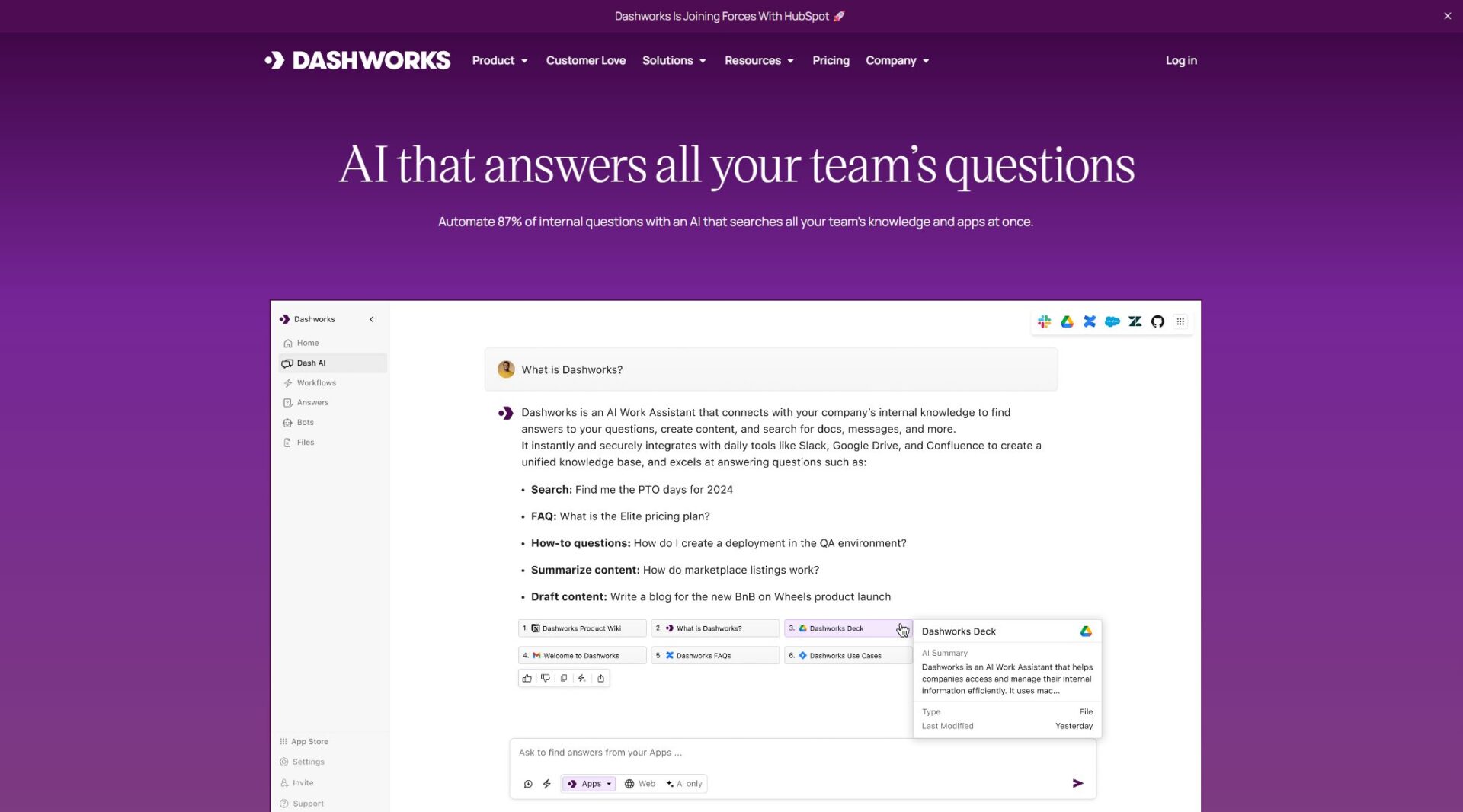Give the answer a thumbs down
This screenshot has width=1463, height=812.
(545, 678)
